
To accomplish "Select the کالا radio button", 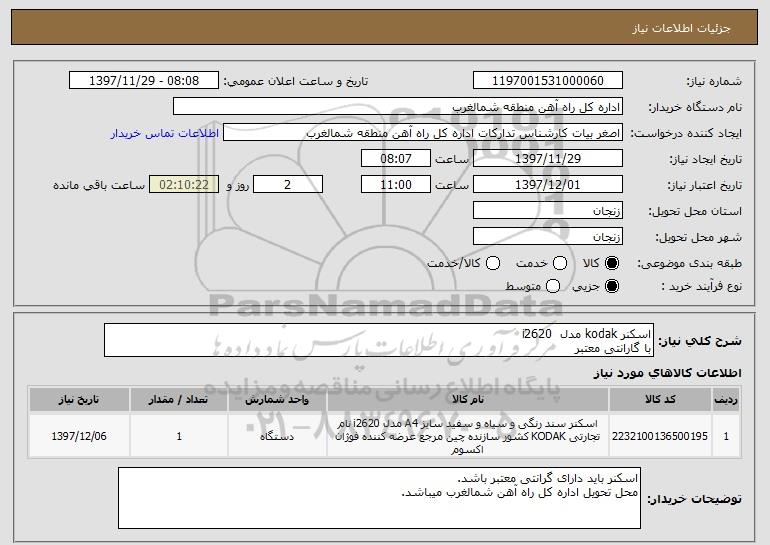I will pos(612,263).
